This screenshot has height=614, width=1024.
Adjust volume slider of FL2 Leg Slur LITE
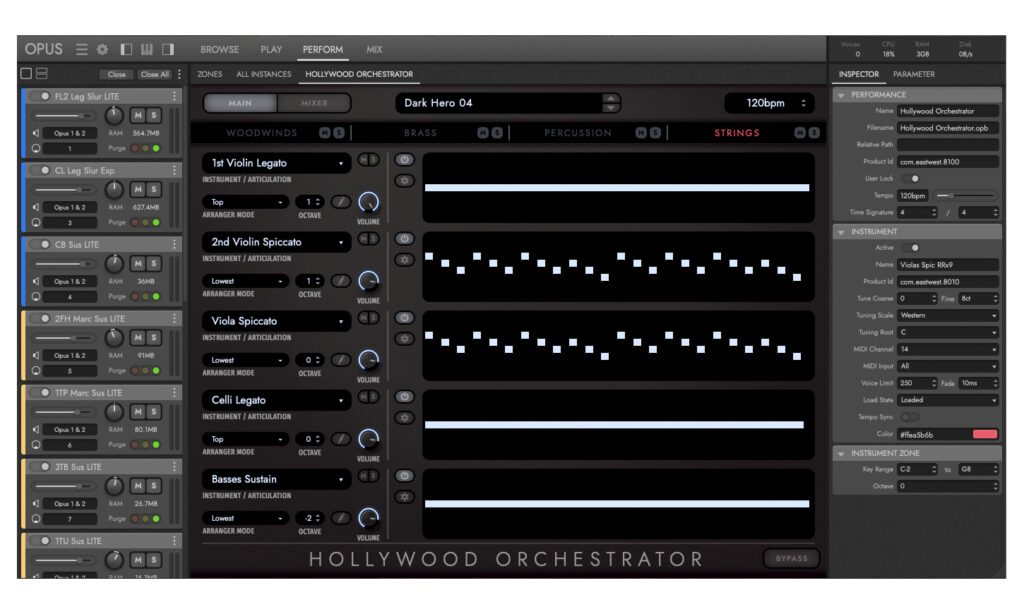[x=63, y=116]
